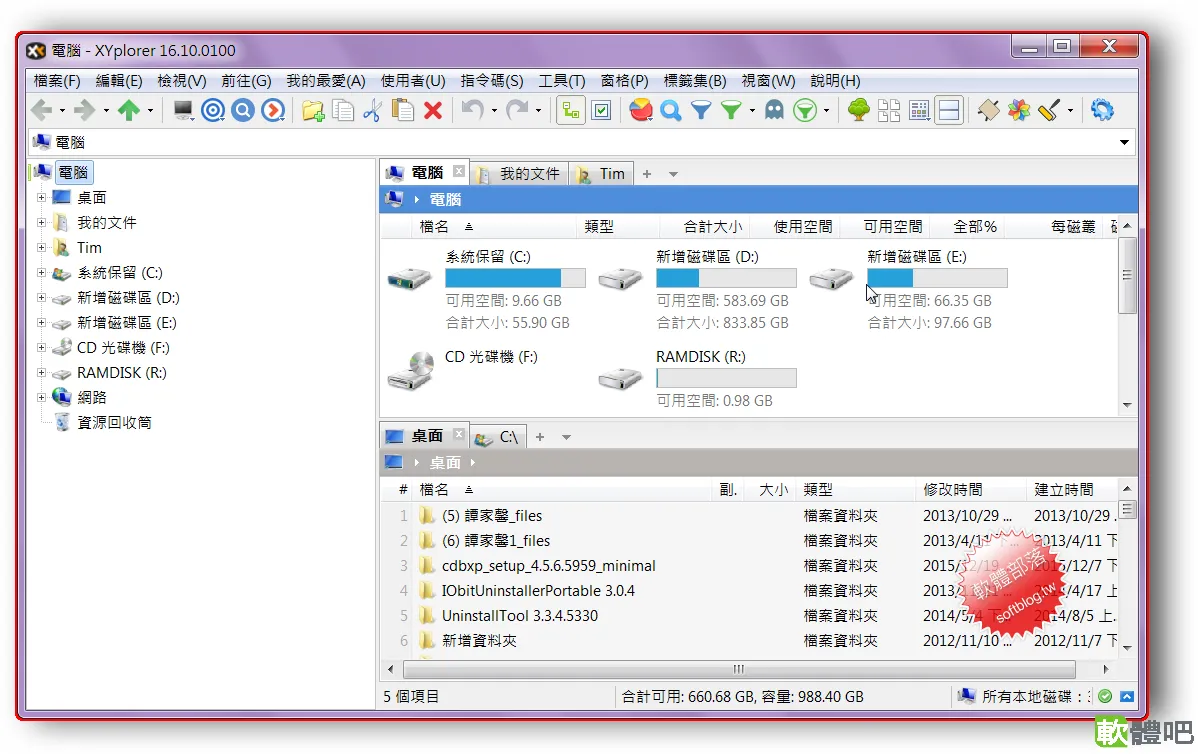Click the computer drives toolbar icon
The height and width of the screenshot is (754, 1198).
(183, 111)
